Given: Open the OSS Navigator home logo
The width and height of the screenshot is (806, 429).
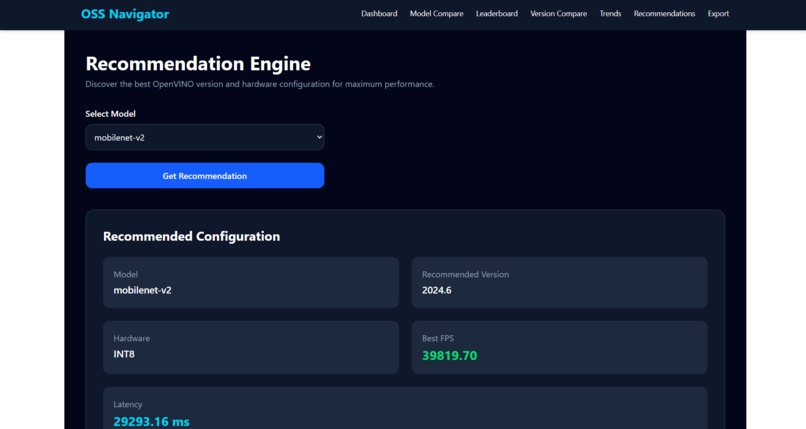Looking at the screenshot, I should tap(125, 14).
